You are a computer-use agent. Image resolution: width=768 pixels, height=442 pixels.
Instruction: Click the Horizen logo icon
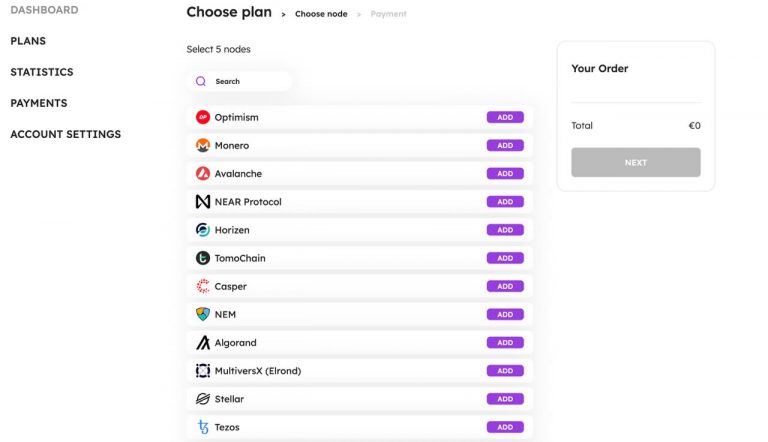click(x=203, y=230)
